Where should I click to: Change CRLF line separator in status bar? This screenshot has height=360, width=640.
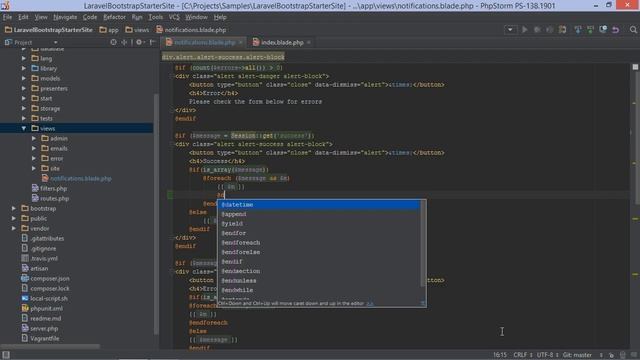tap(522, 355)
